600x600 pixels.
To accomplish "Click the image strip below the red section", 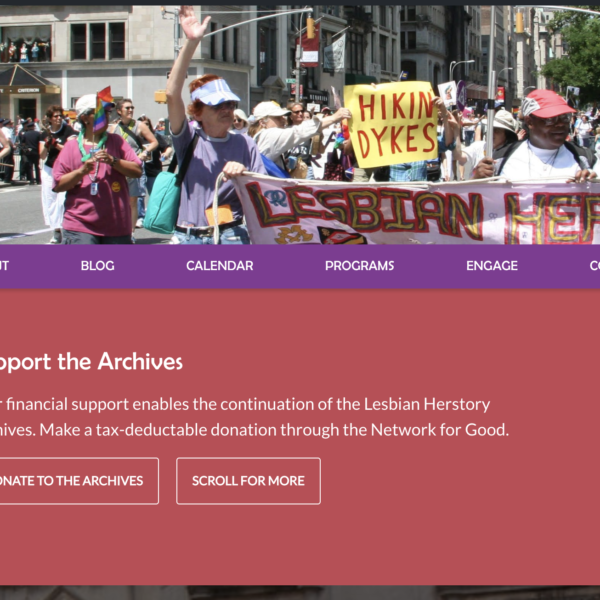I will point(300,593).
